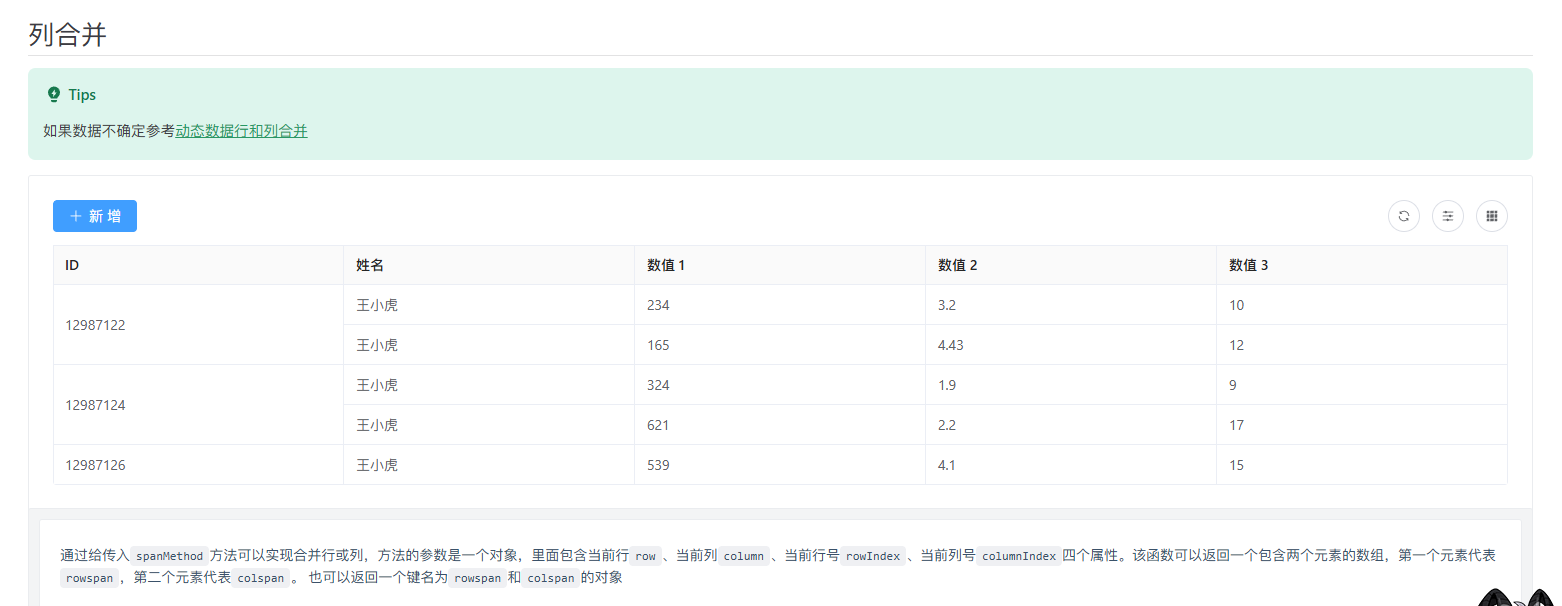Image resolution: width=1562 pixels, height=606 pixels.
Task: Click the refresh table icon
Action: [x=1403, y=216]
